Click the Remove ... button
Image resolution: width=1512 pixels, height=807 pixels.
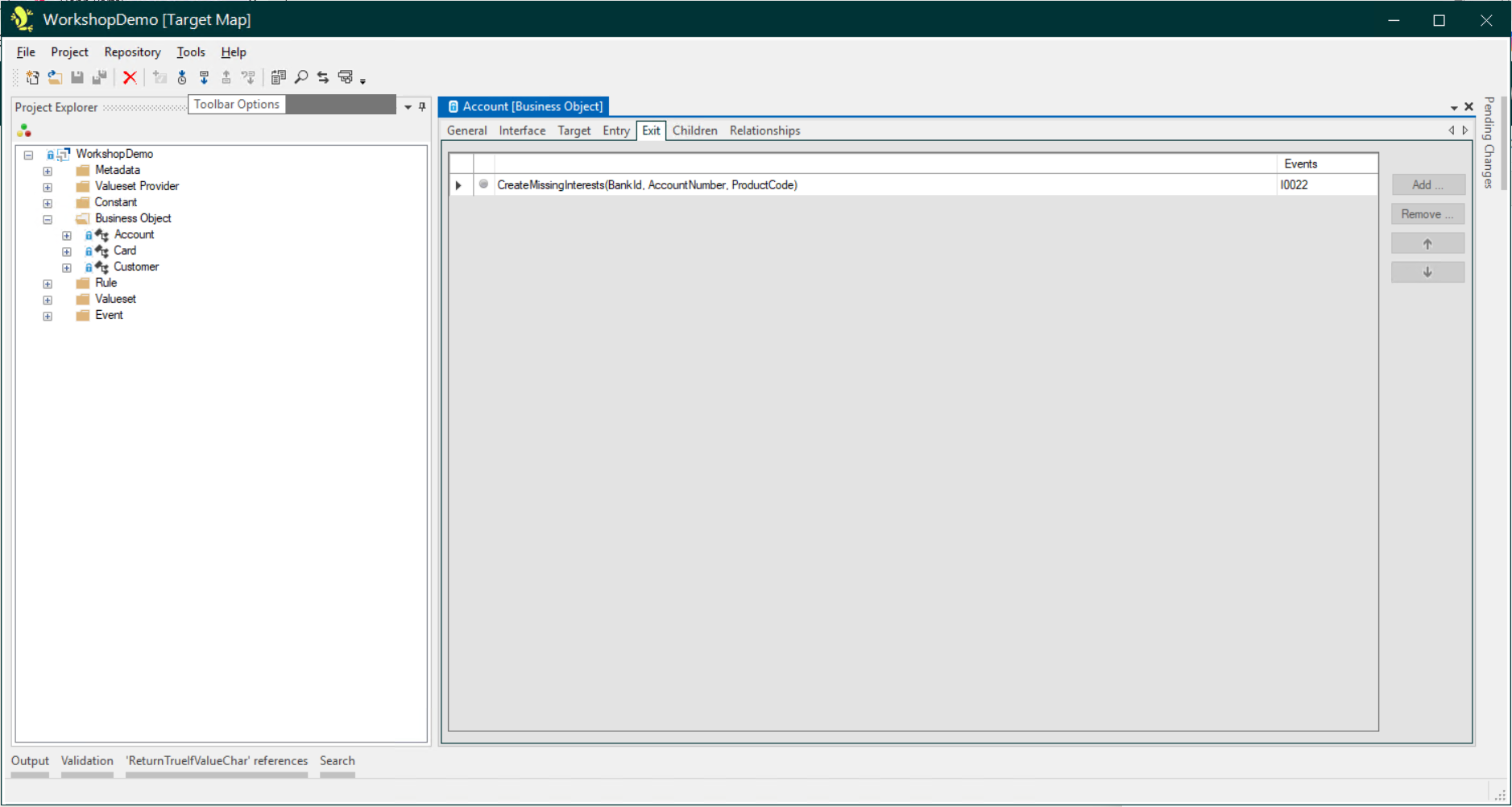(x=1427, y=214)
